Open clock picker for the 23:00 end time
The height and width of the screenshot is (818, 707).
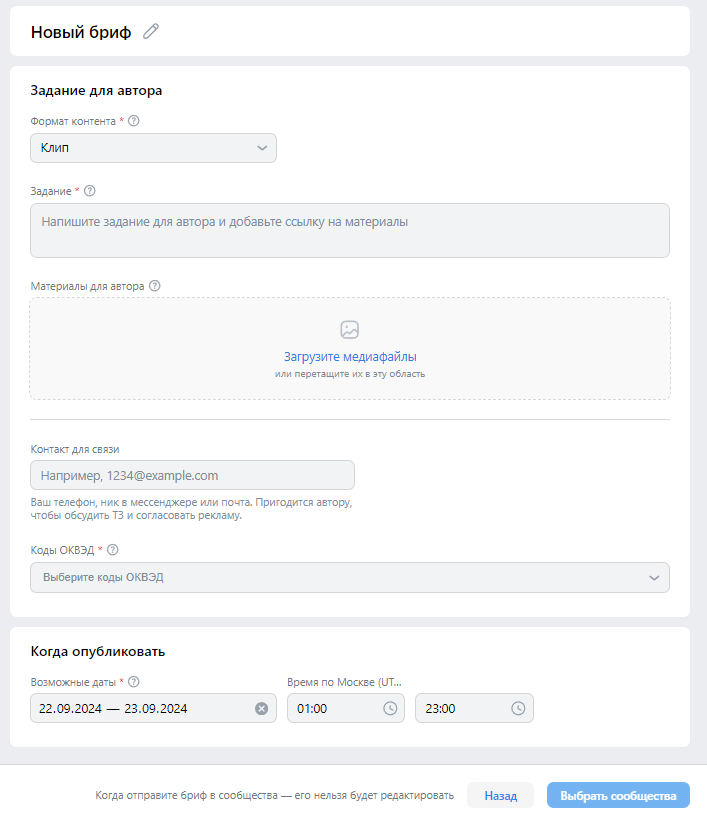[x=518, y=708]
